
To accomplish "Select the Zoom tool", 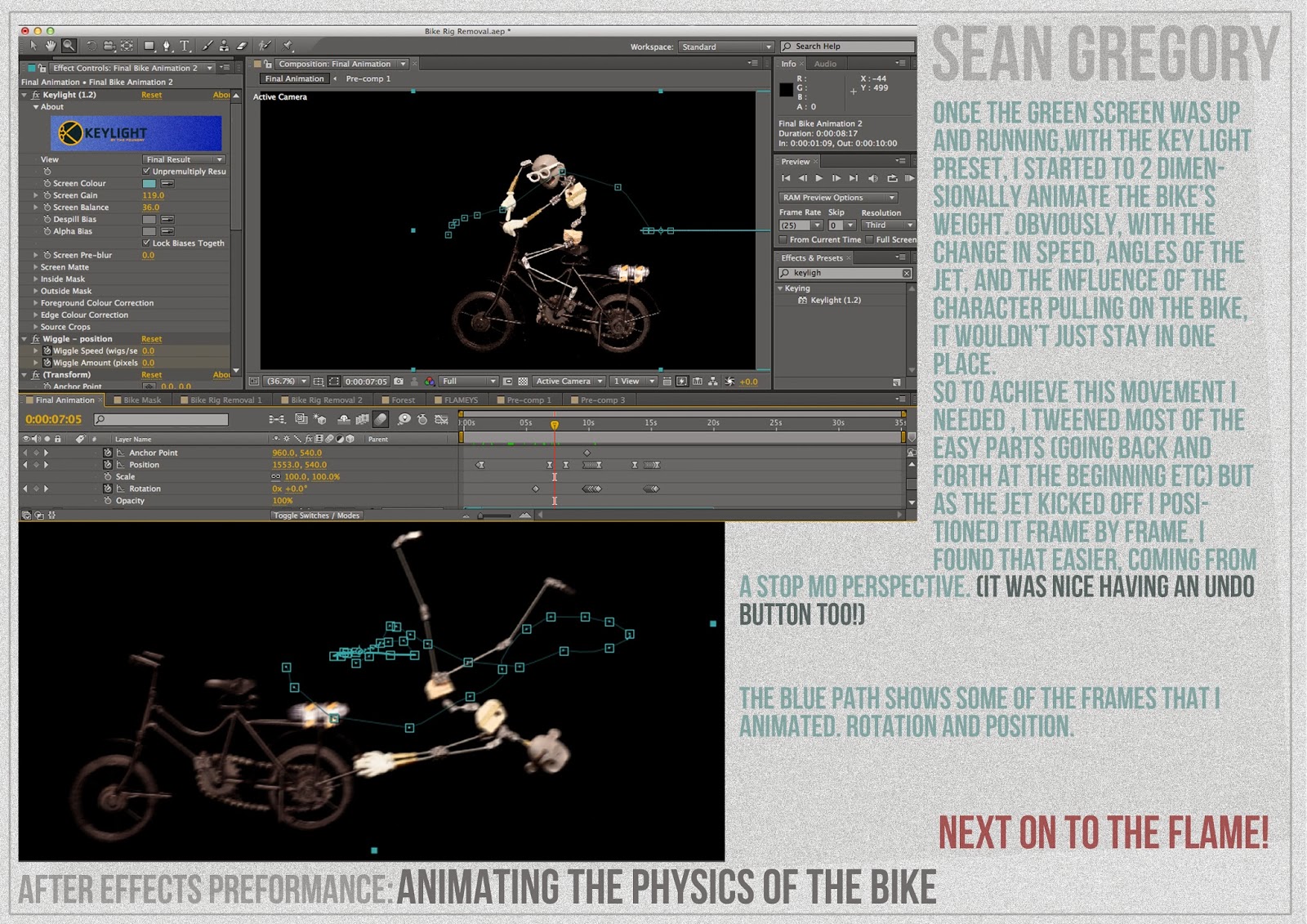I will [x=69, y=47].
